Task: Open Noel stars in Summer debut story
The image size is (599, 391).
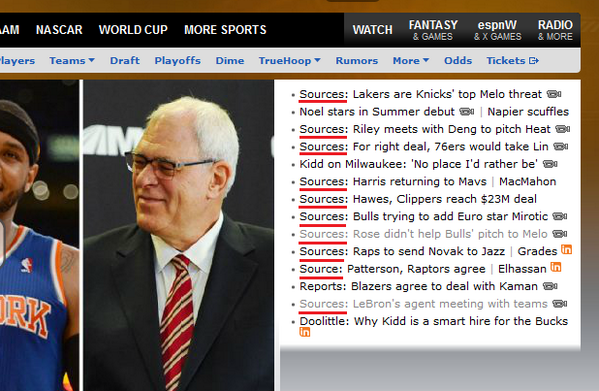Action: (377, 111)
